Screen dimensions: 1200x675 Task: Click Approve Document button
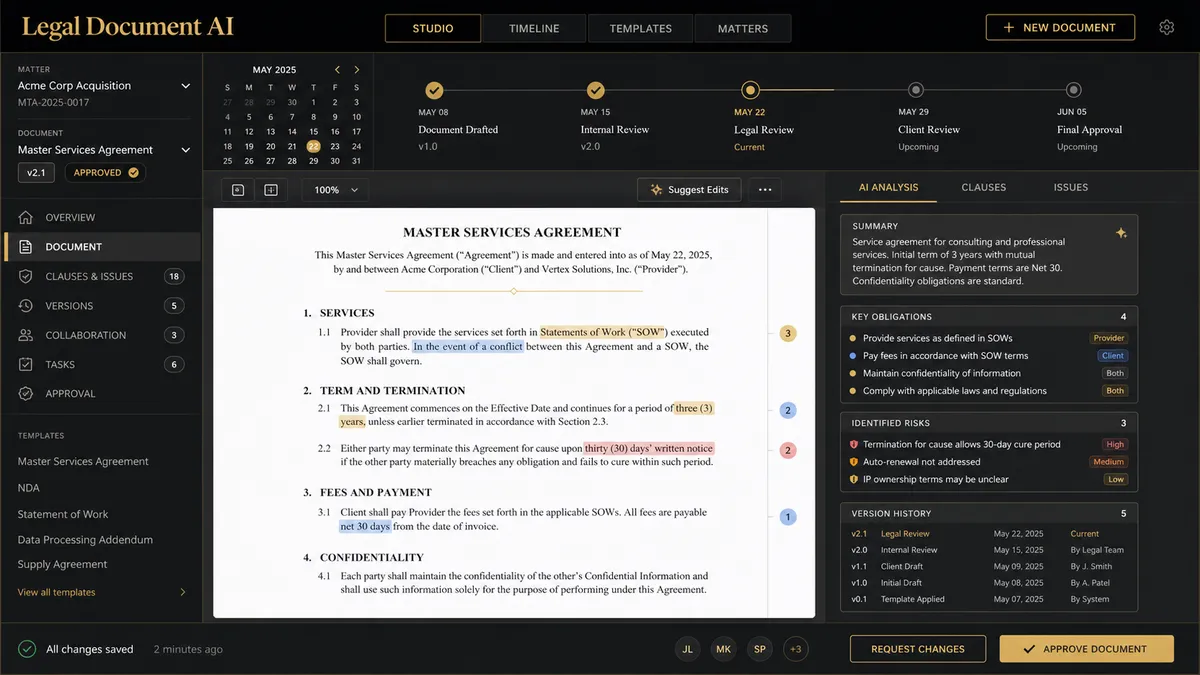coord(1087,649)
